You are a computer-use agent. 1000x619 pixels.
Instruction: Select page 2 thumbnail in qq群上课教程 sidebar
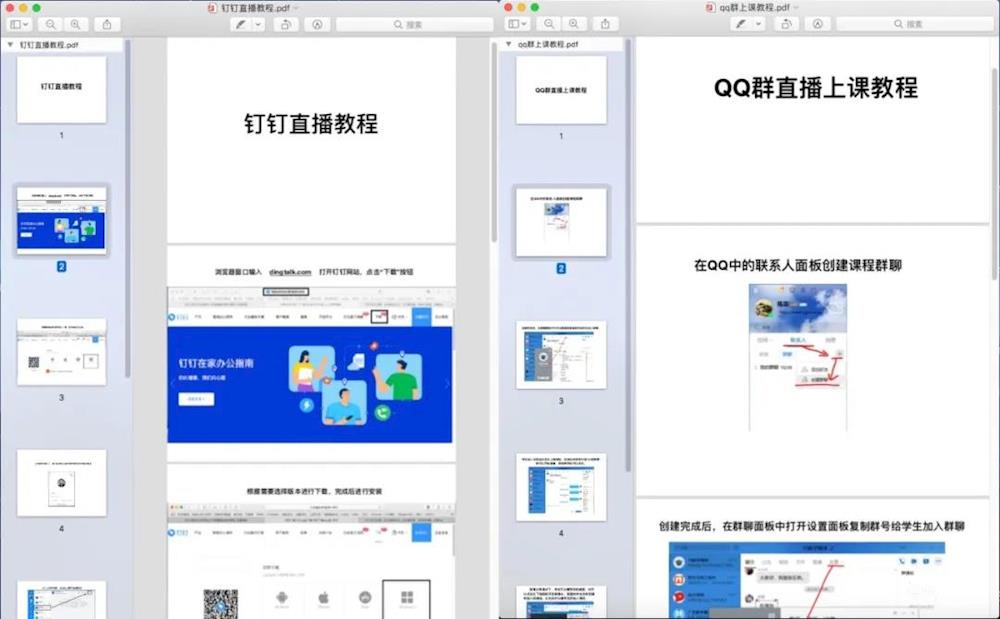click(561, 222)
